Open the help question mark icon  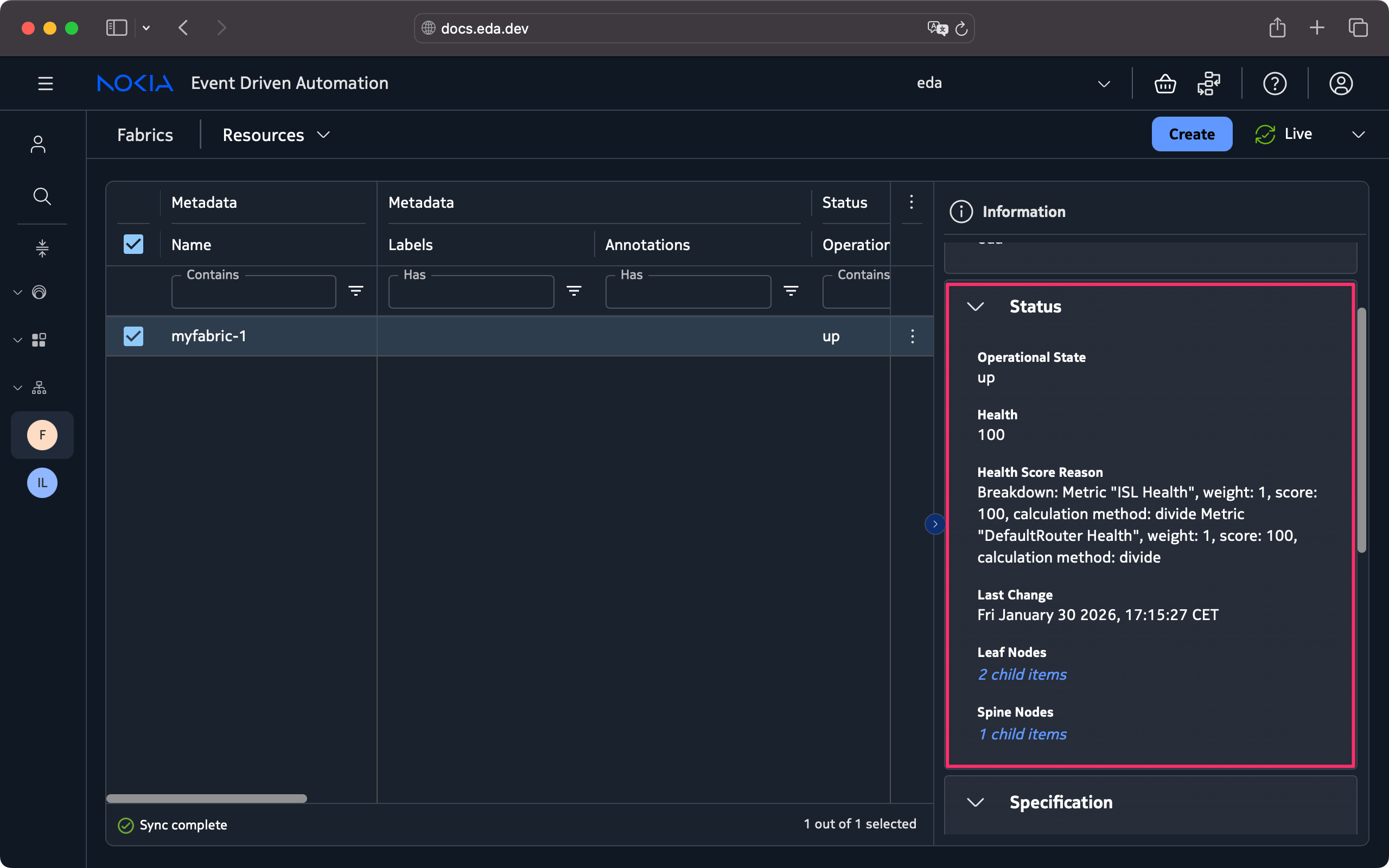coord(1274,84)
